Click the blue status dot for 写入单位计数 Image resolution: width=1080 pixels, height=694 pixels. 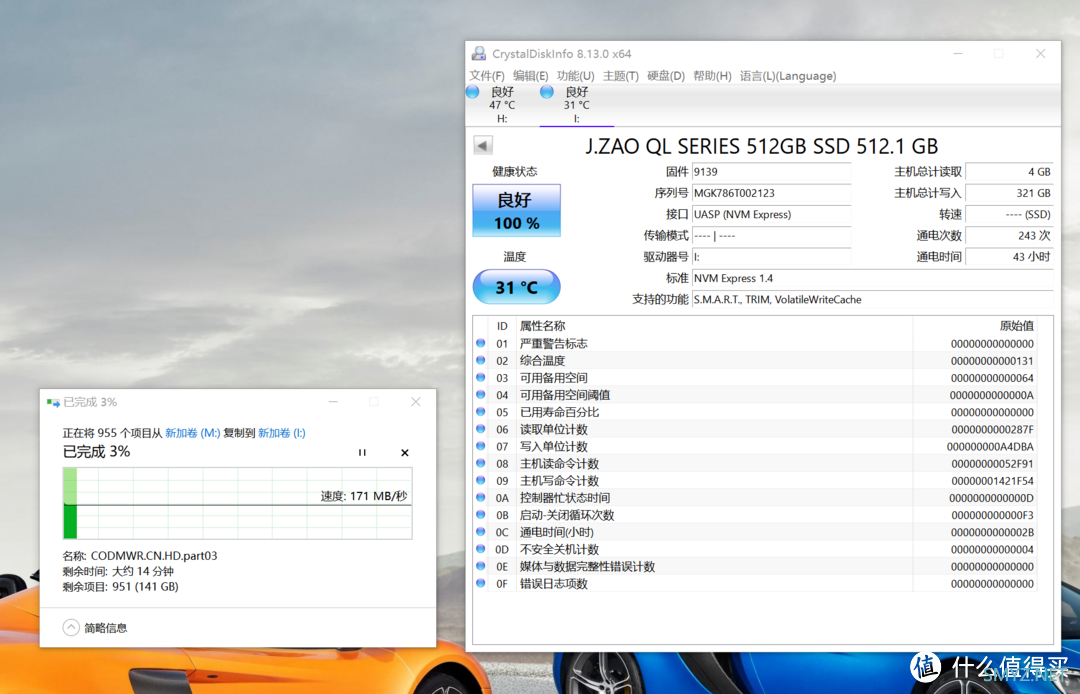(481, 446)
